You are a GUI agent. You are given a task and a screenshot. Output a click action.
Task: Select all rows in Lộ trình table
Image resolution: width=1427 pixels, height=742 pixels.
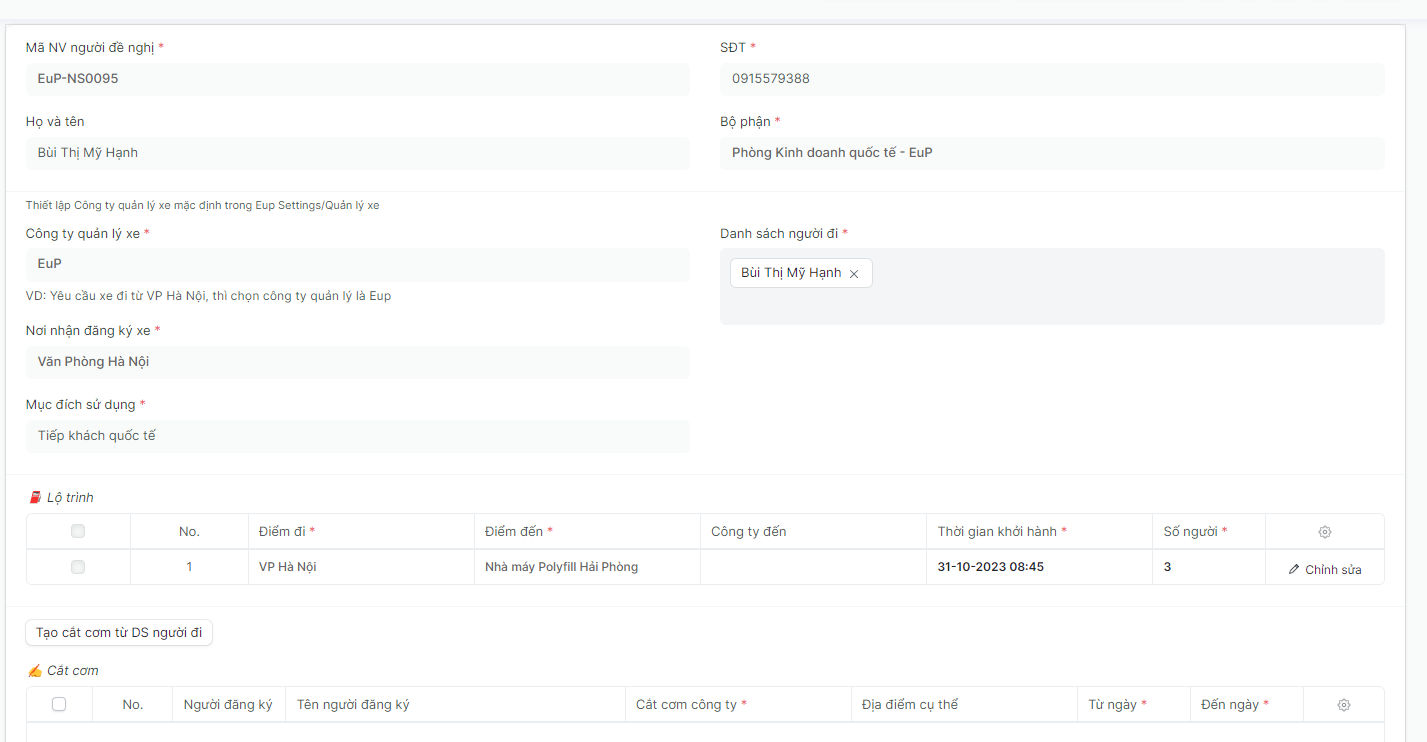click(x=78, y=531)
